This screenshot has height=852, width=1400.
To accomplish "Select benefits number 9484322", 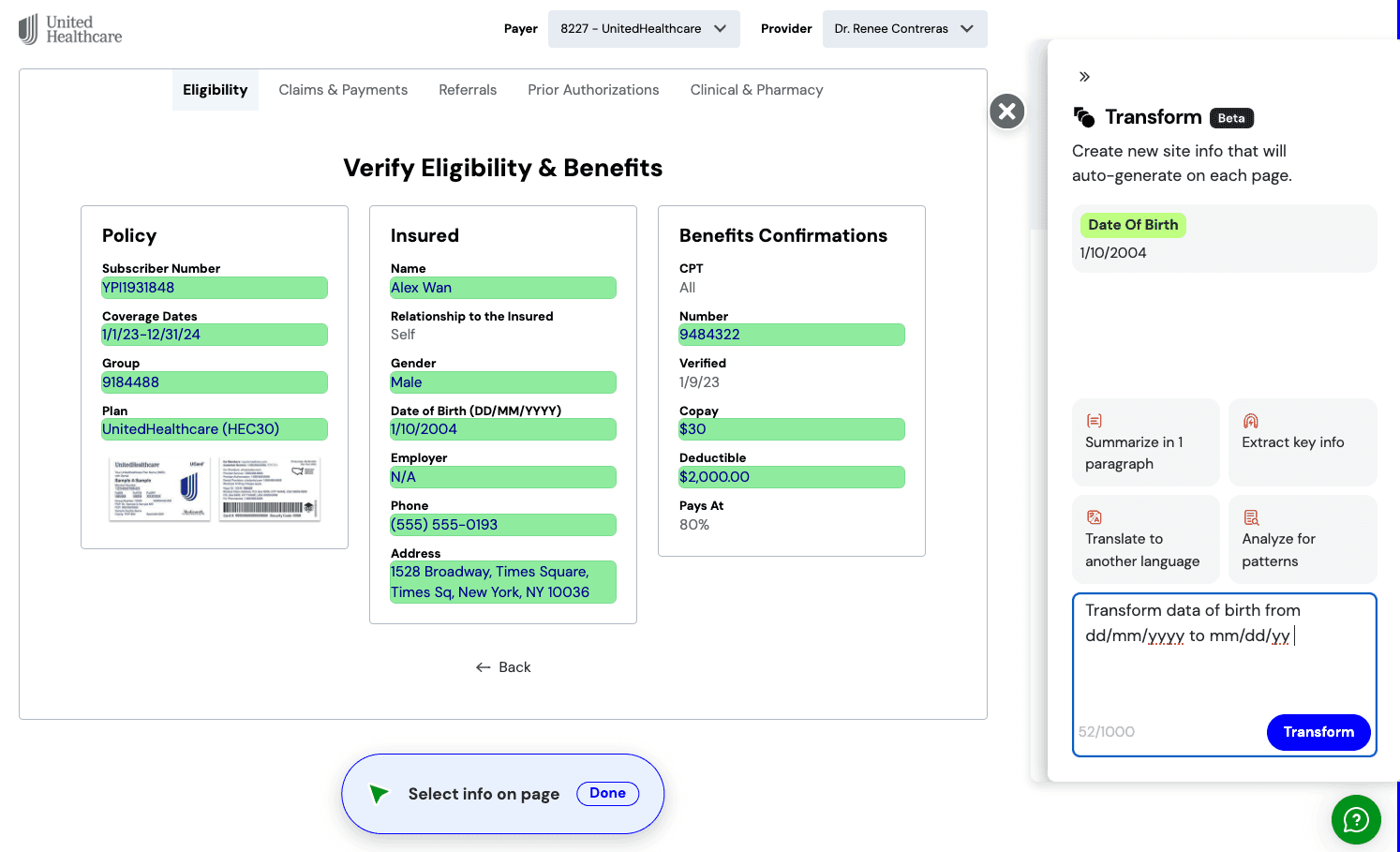I will click(x=792, y=335).
